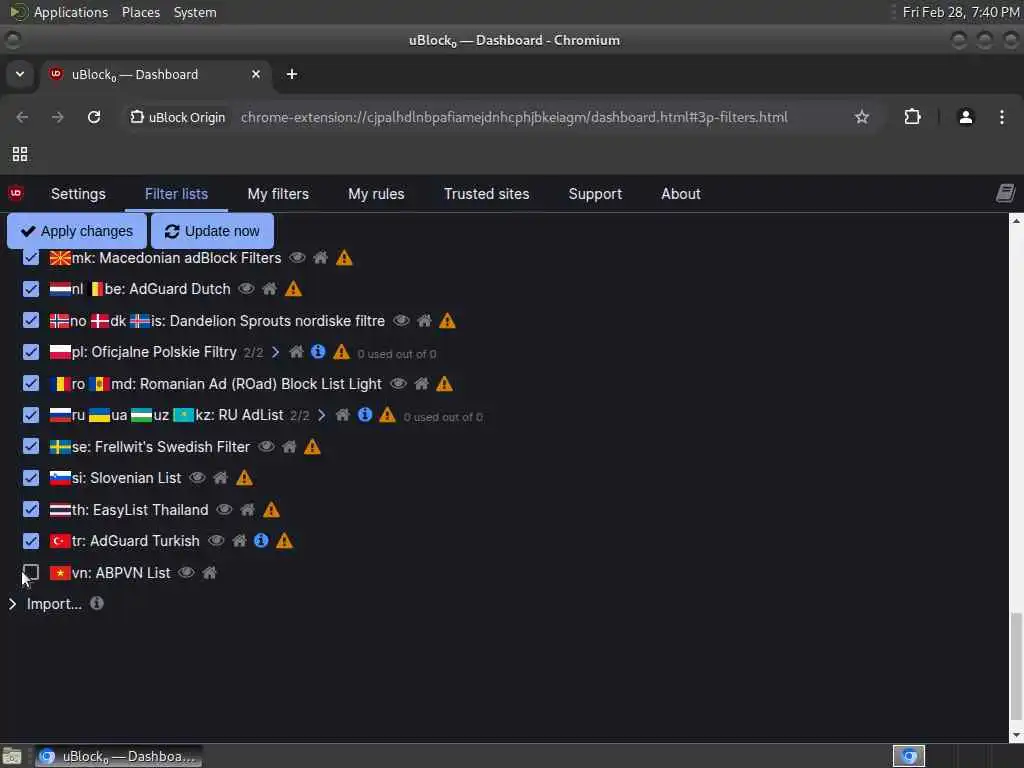Open Romanian Ad Block List home icon
The width and height of the screenshot is (1024, 768).
click(421, 383)
